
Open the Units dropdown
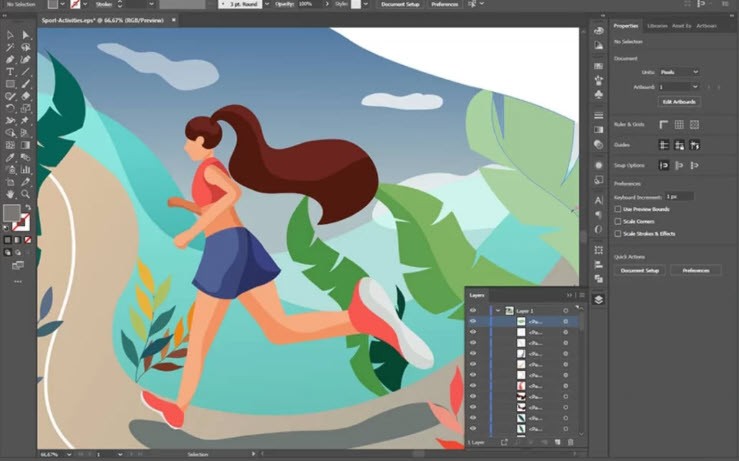click(x=679, y=72)
